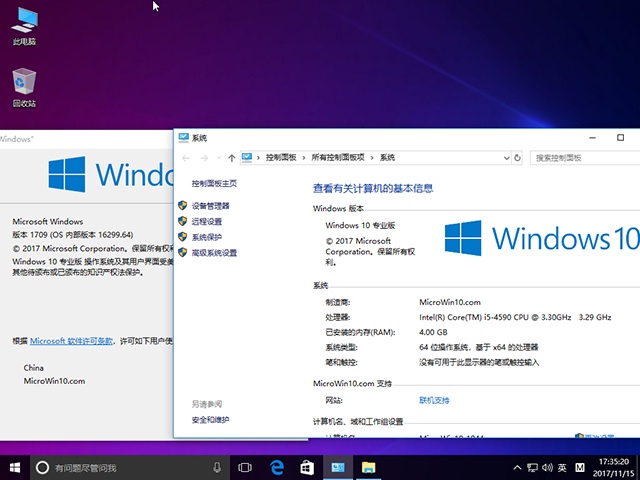Open recent locations dropdown arrow

point(219,158)
